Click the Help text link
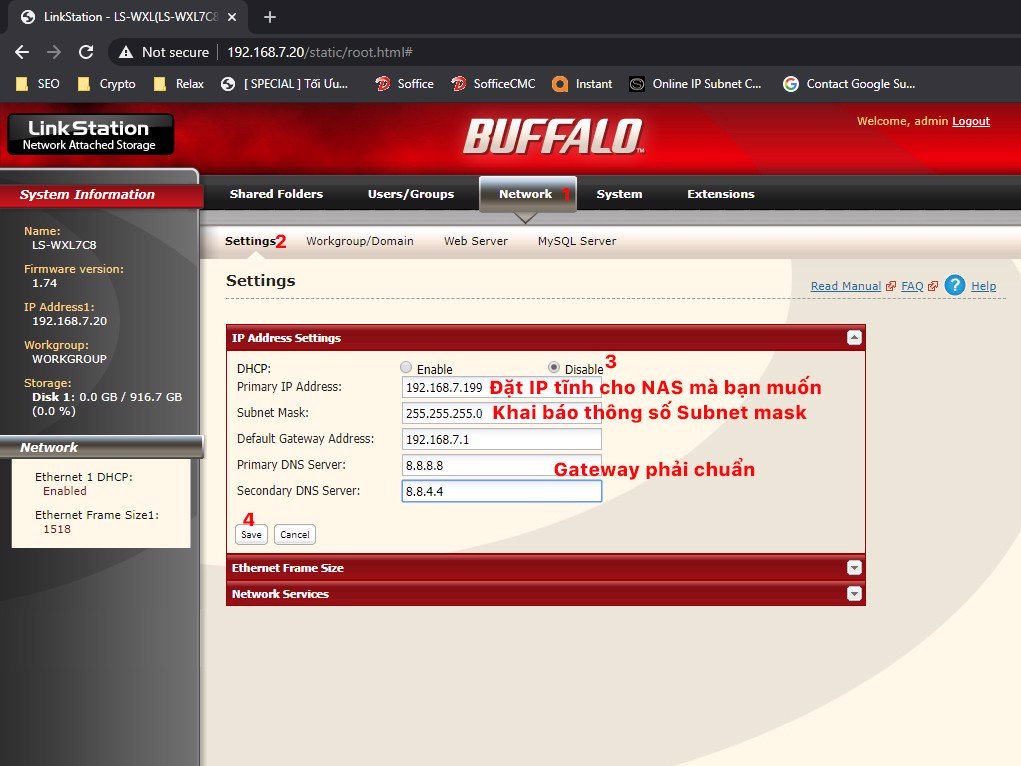Viewport: 1021px width, 766px height. pyautogui.click(x=983, y=286)
